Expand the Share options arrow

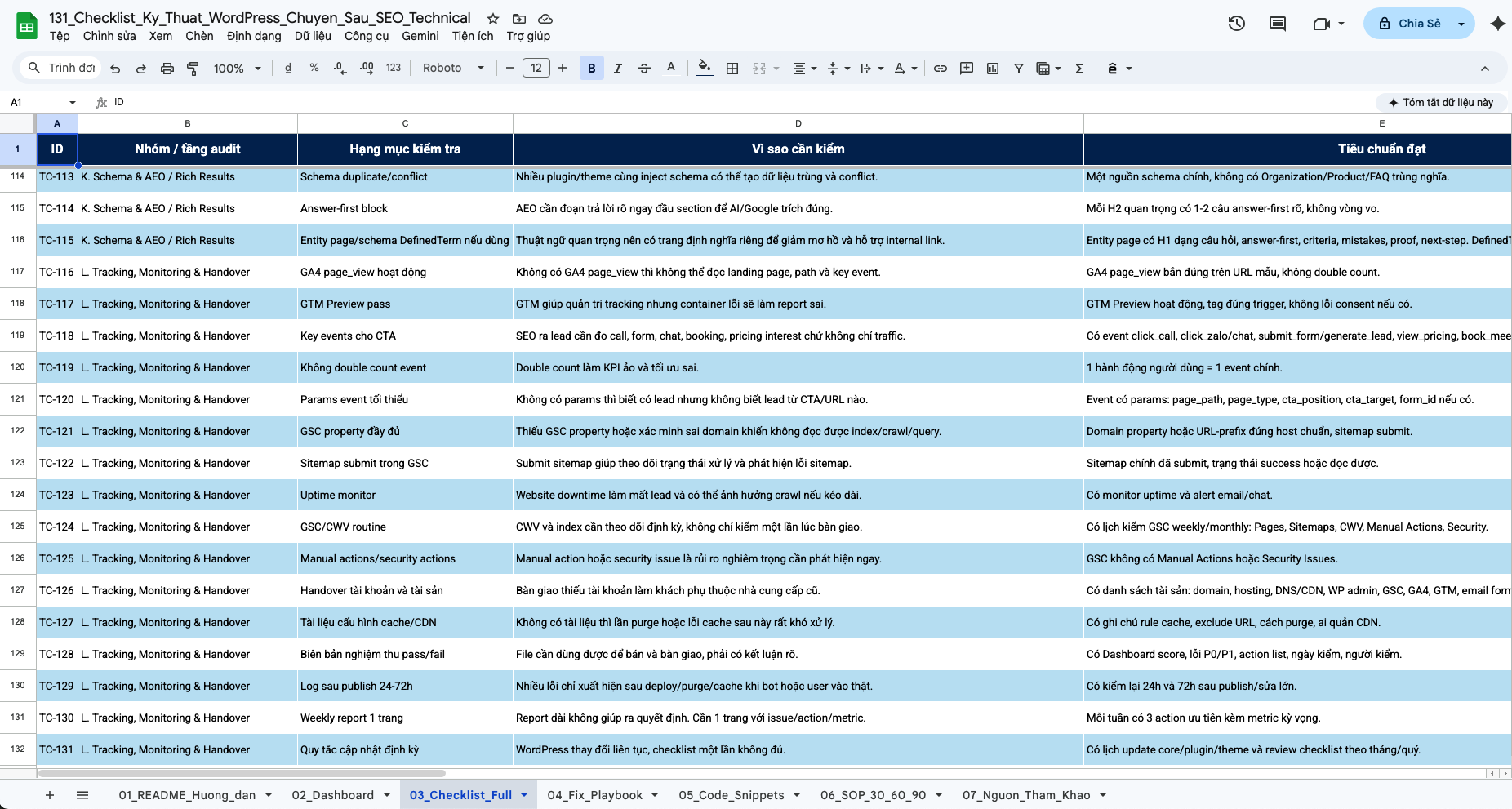pos(1461,24)
